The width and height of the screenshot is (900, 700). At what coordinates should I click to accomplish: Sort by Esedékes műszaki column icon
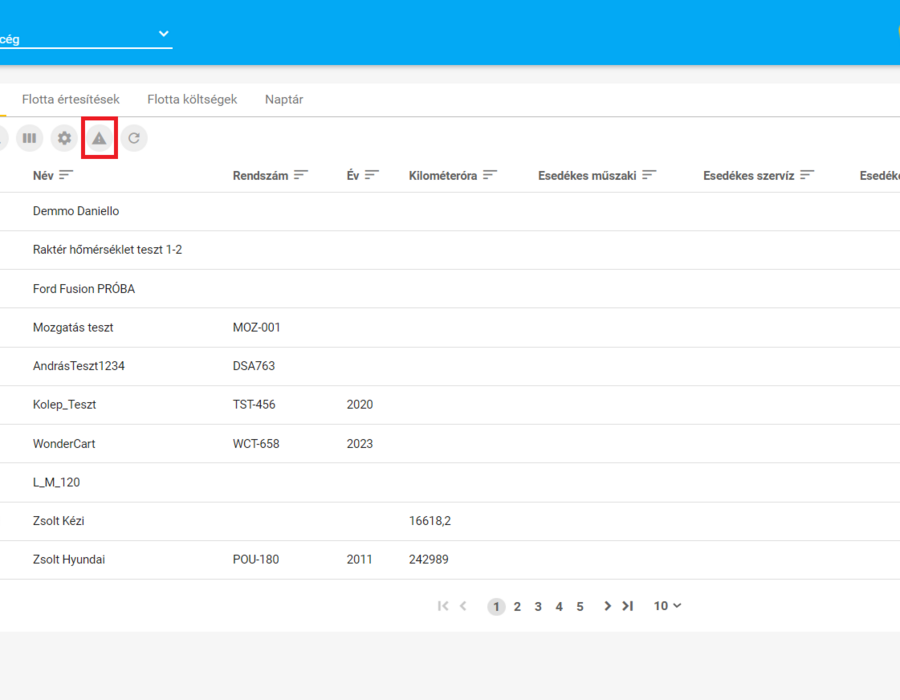(x=649, y=174)
